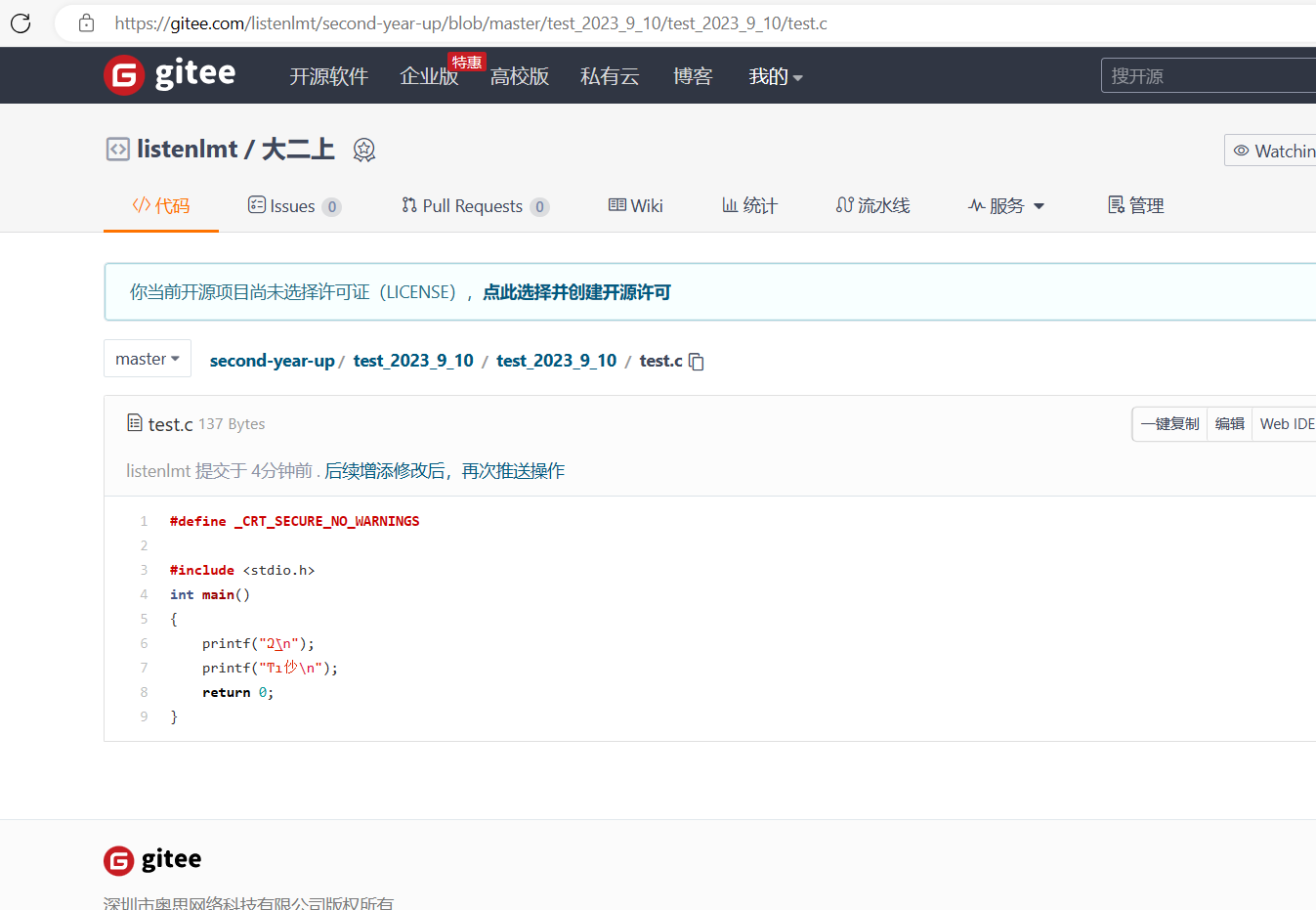Viewport: 1316px width, 910px height.
Task: Open the Web IDE button
Action: click(x=1286, y=424)
